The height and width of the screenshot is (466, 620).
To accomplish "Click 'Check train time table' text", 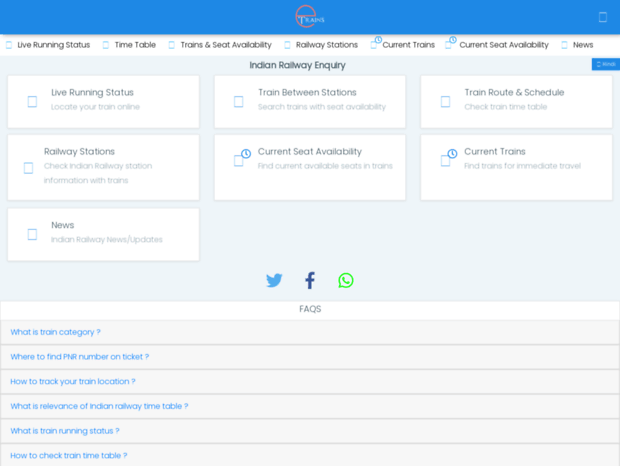I will (x=506, y=107).
